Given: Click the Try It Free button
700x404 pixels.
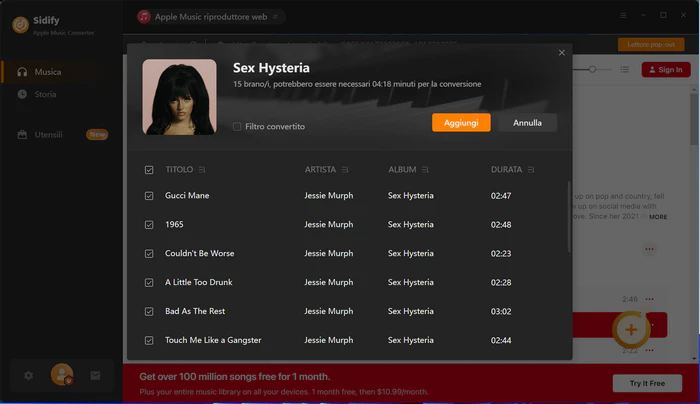Looking at the screenshot, I should (647, 383).
